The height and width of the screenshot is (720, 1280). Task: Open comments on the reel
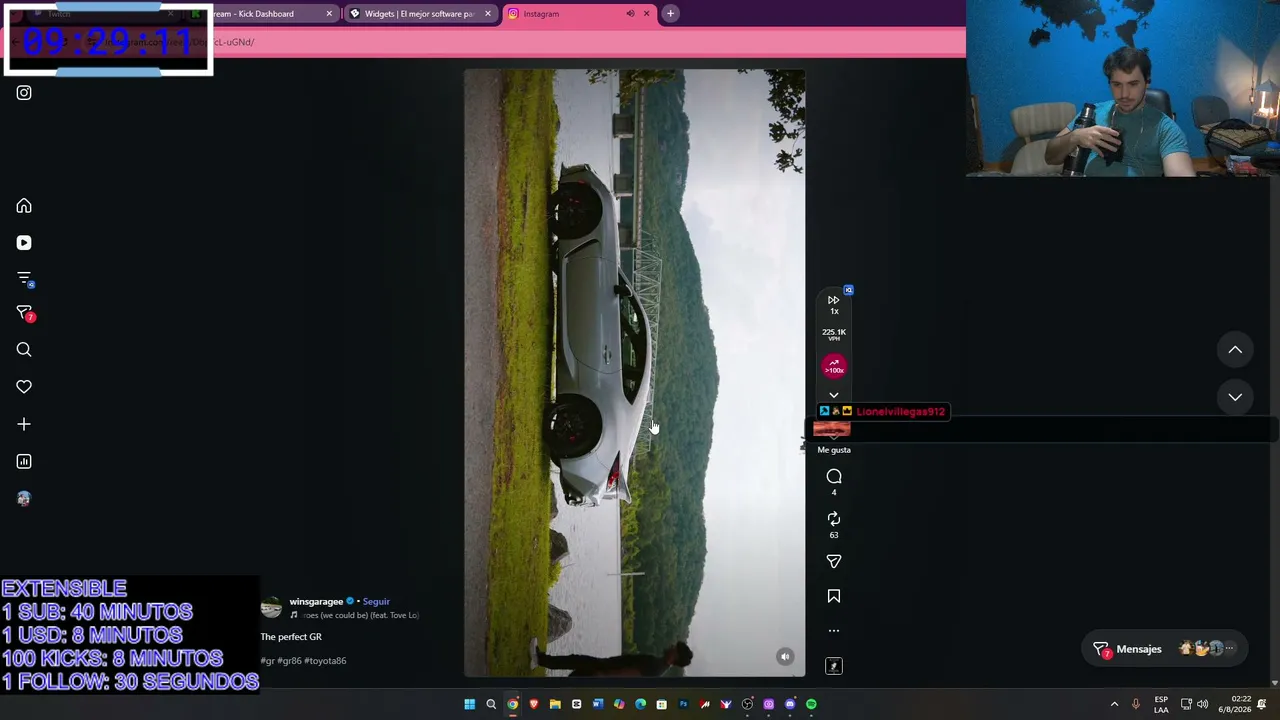point(834,477)
